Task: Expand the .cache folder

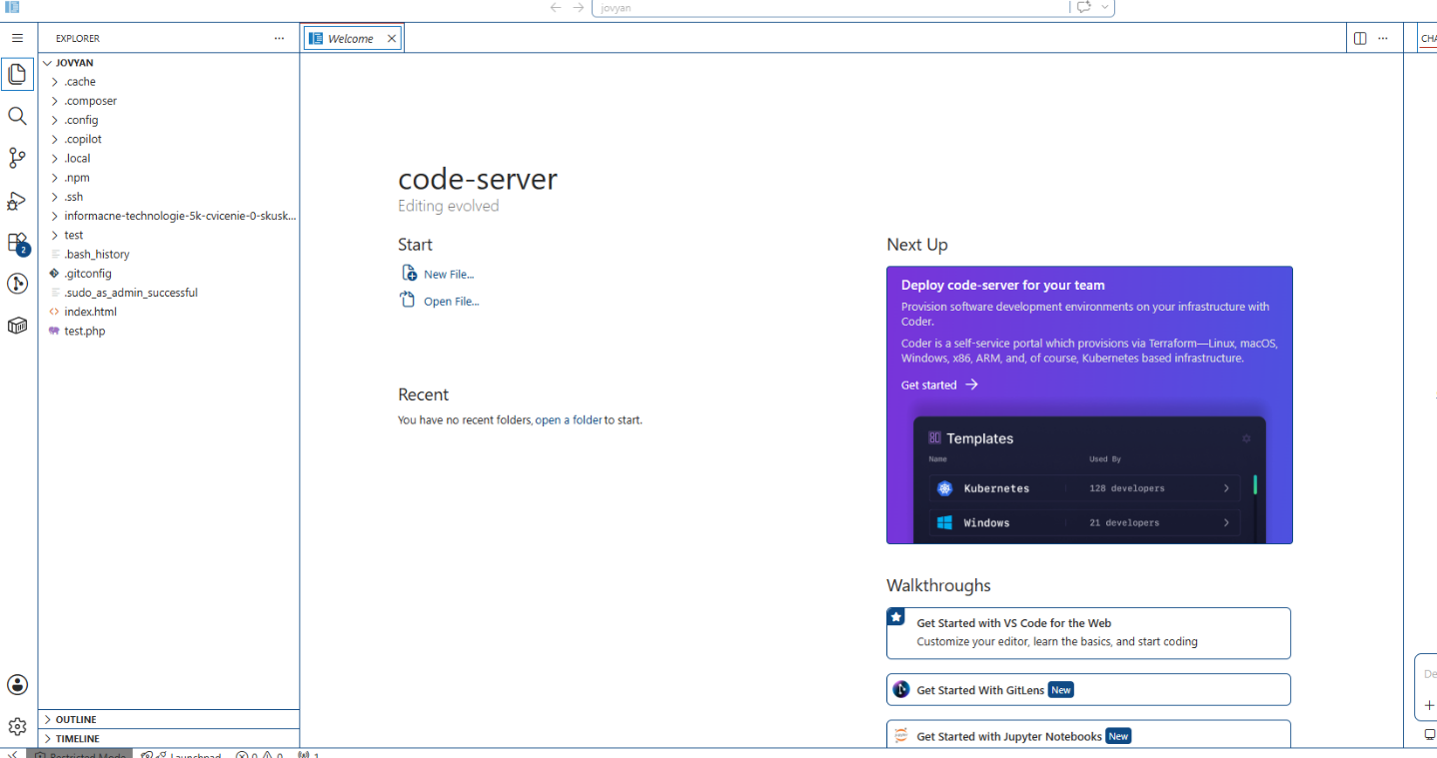Action: click(168, 82)
